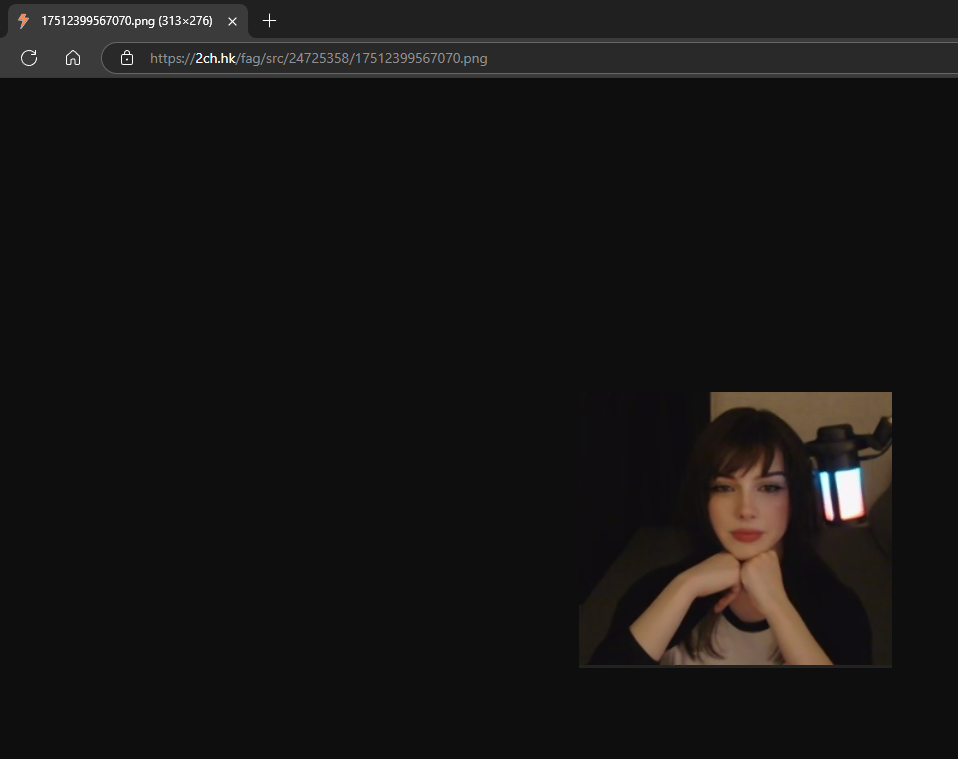Go to the browser home page
This screenshot has width=958, height=759.
click(x=73, y=58)
